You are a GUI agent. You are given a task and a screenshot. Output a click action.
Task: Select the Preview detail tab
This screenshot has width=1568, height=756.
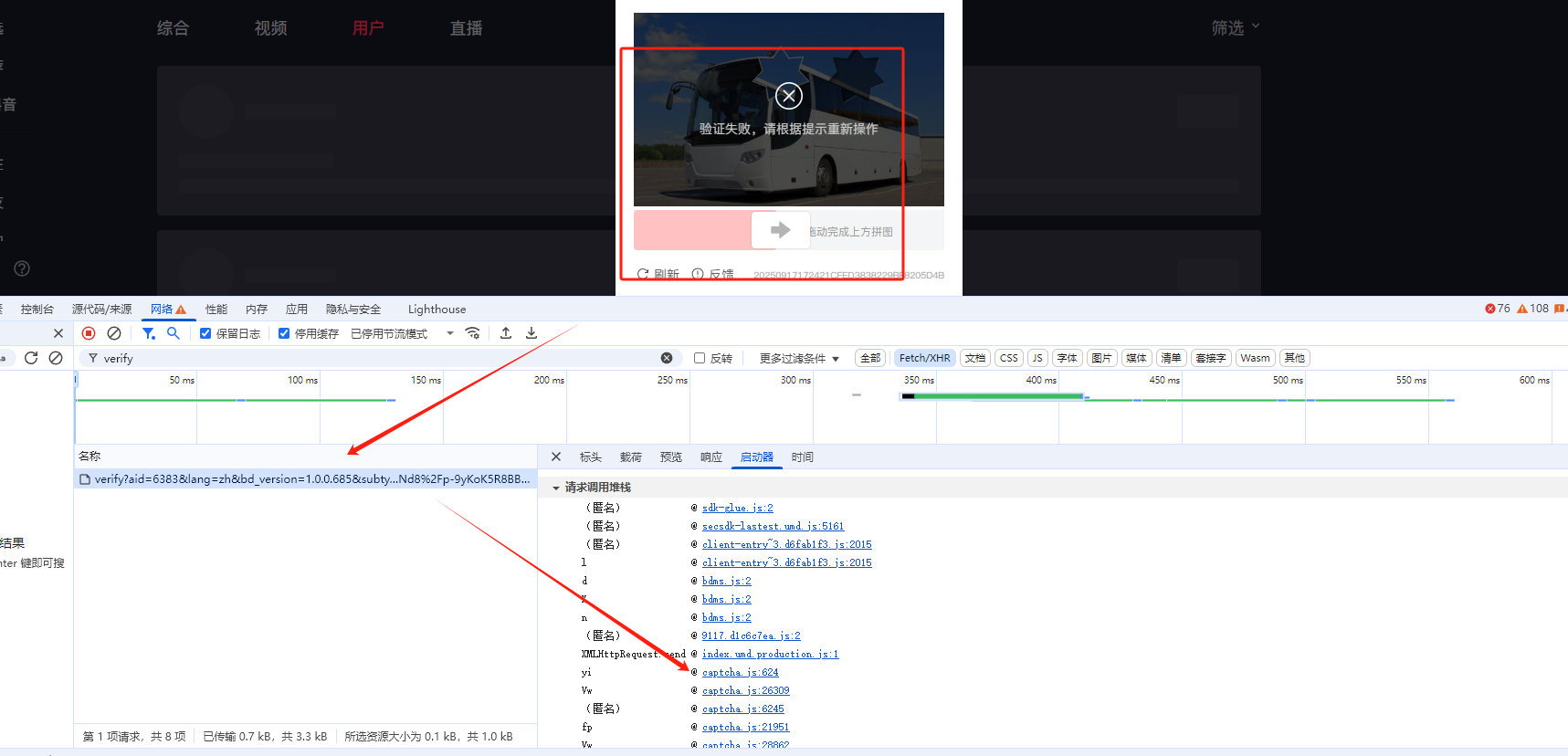click(670, 457)
